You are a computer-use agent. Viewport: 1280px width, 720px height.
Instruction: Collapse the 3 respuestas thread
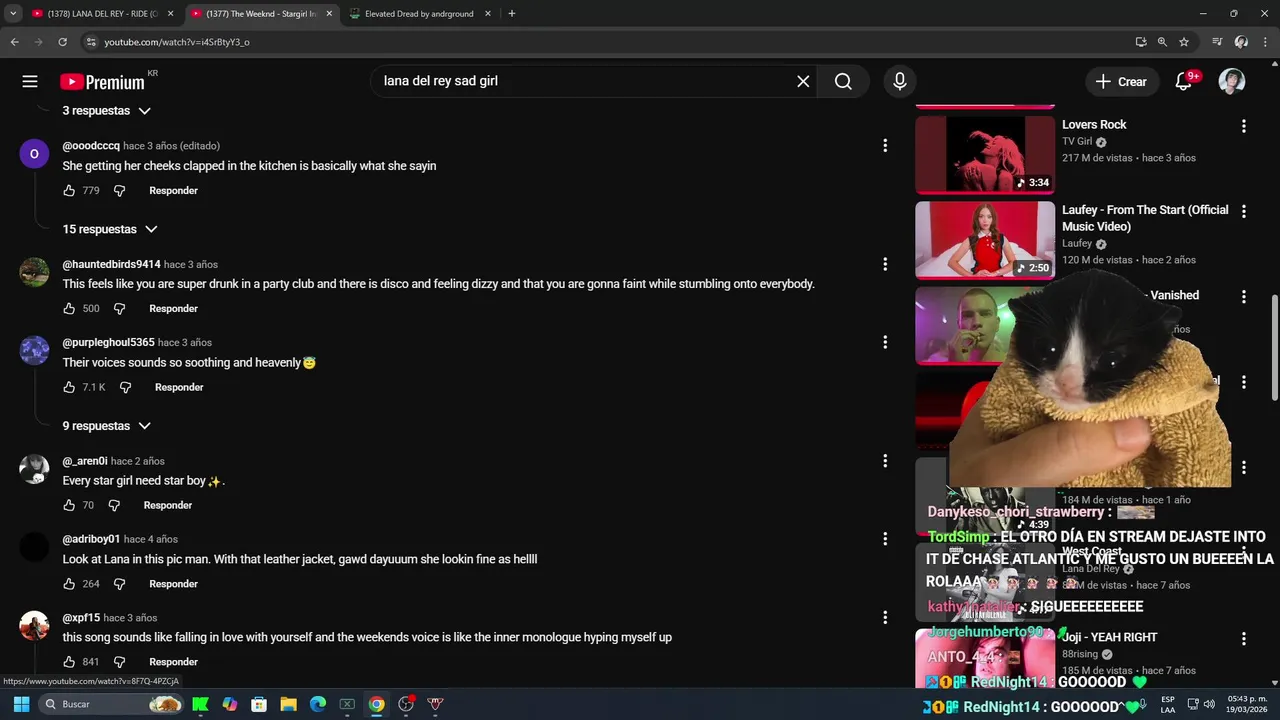[106, 111]
